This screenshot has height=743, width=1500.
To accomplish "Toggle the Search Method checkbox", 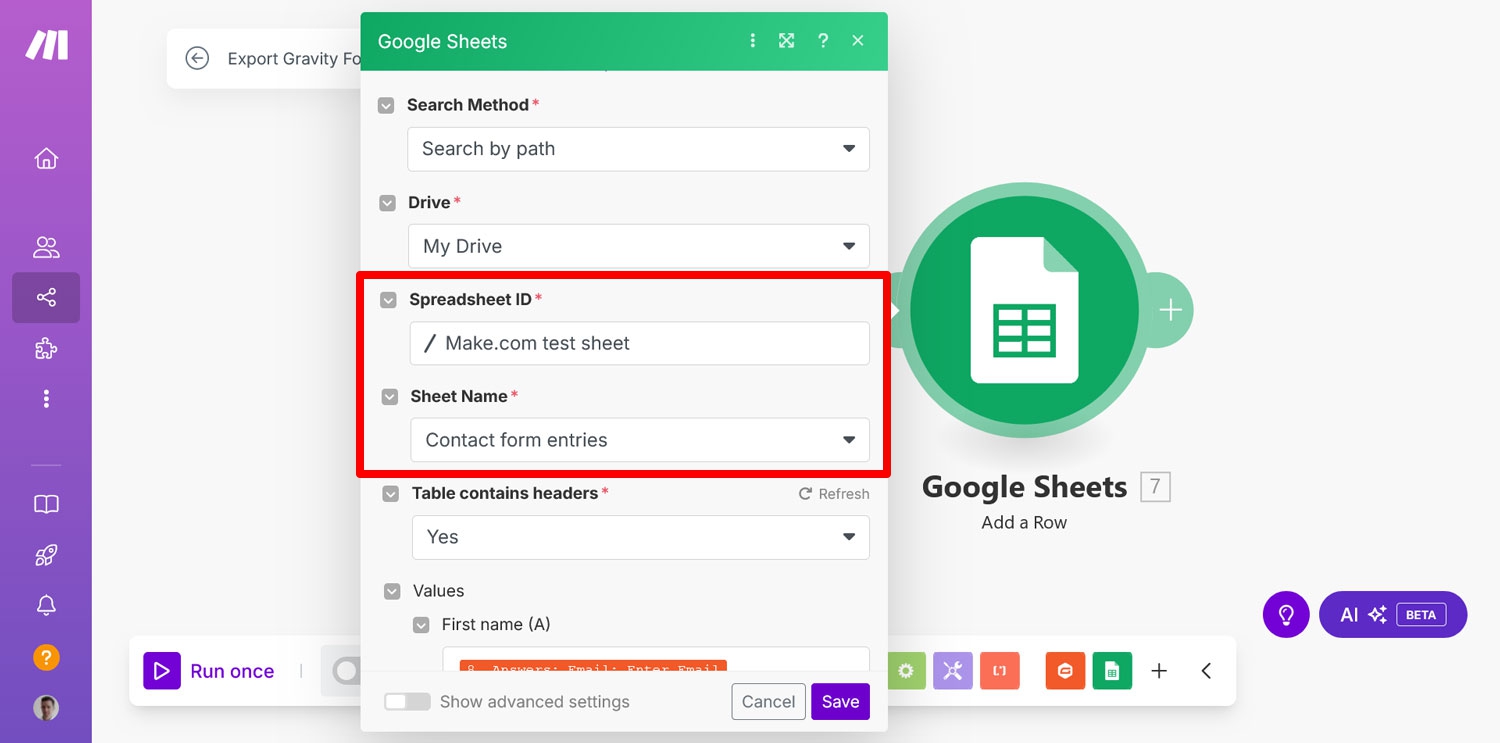I will click(386, 105).
